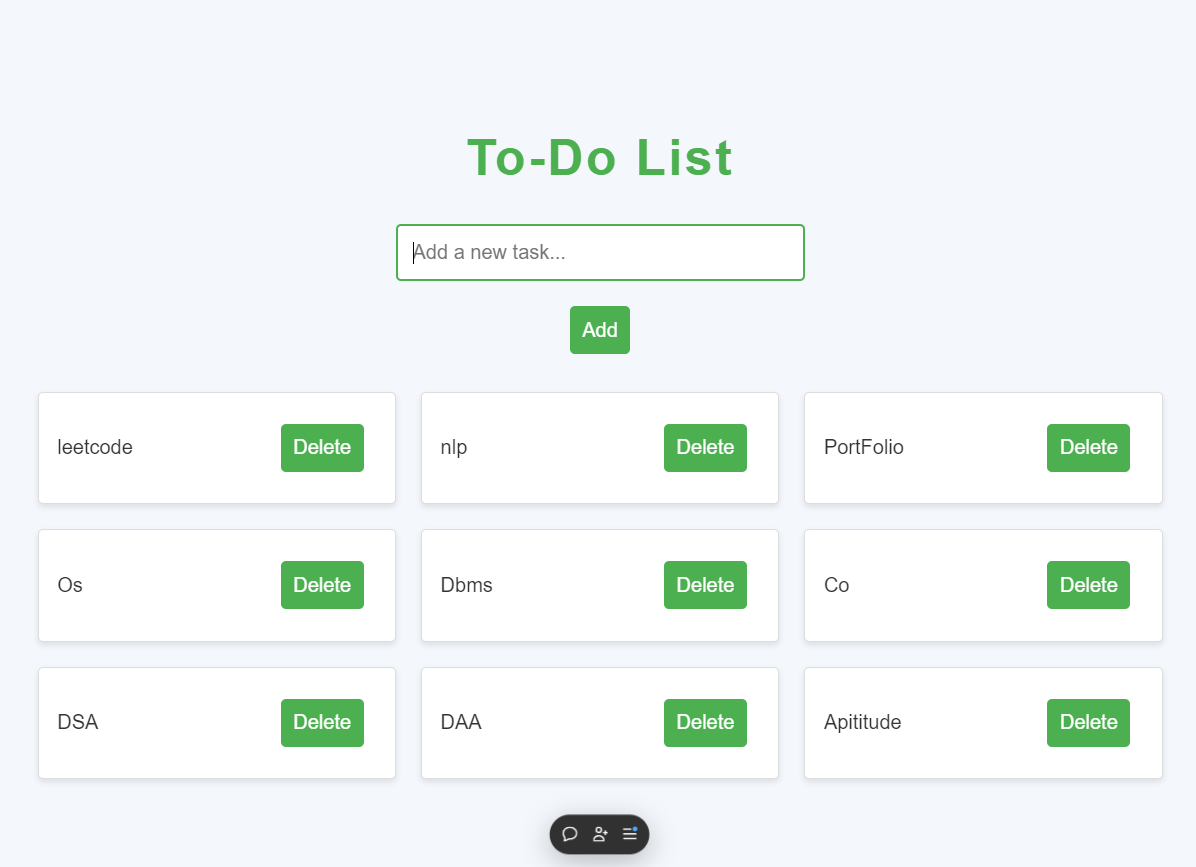
Task: Select the Apititude task text
Action: pos(862,722)
